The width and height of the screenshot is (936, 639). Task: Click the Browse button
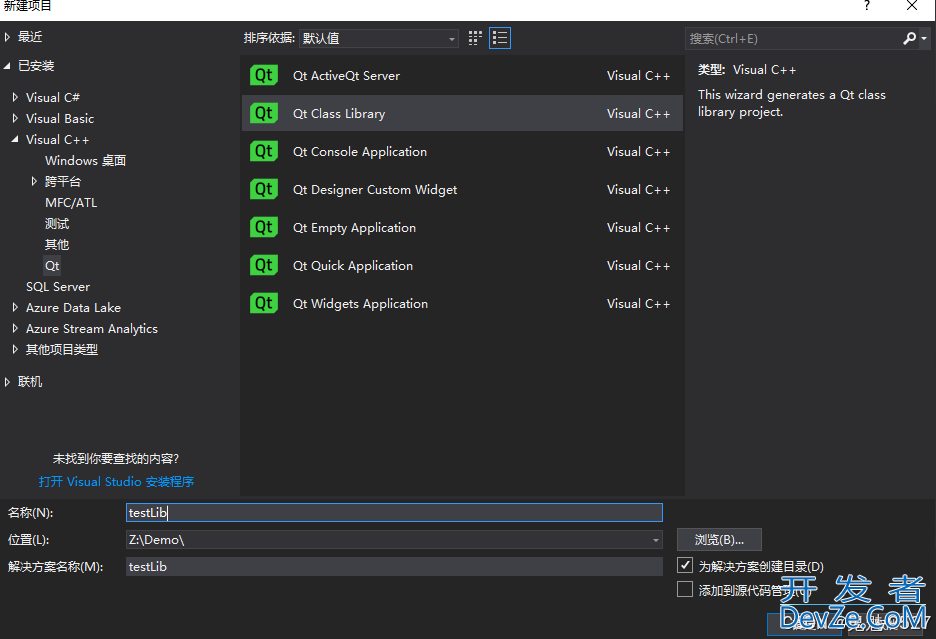tap(719, 540)
